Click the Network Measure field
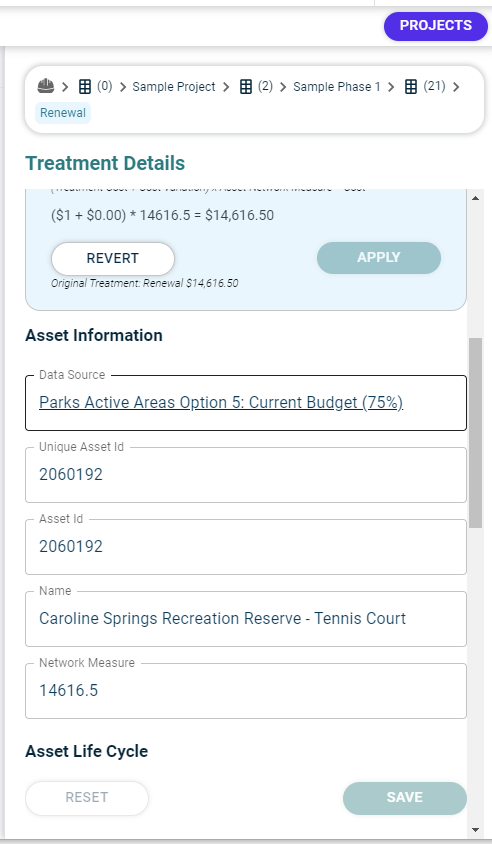This screenshot has width=492, height=844. (x=246, y=691)
